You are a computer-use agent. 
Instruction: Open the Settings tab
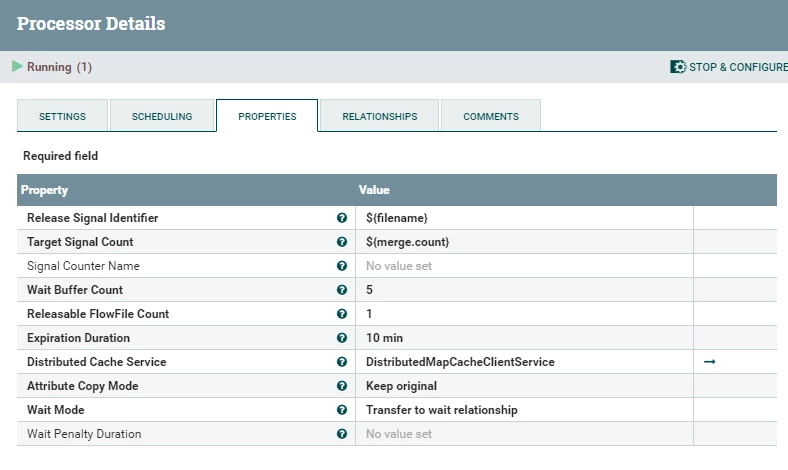[x=62, y=116]
